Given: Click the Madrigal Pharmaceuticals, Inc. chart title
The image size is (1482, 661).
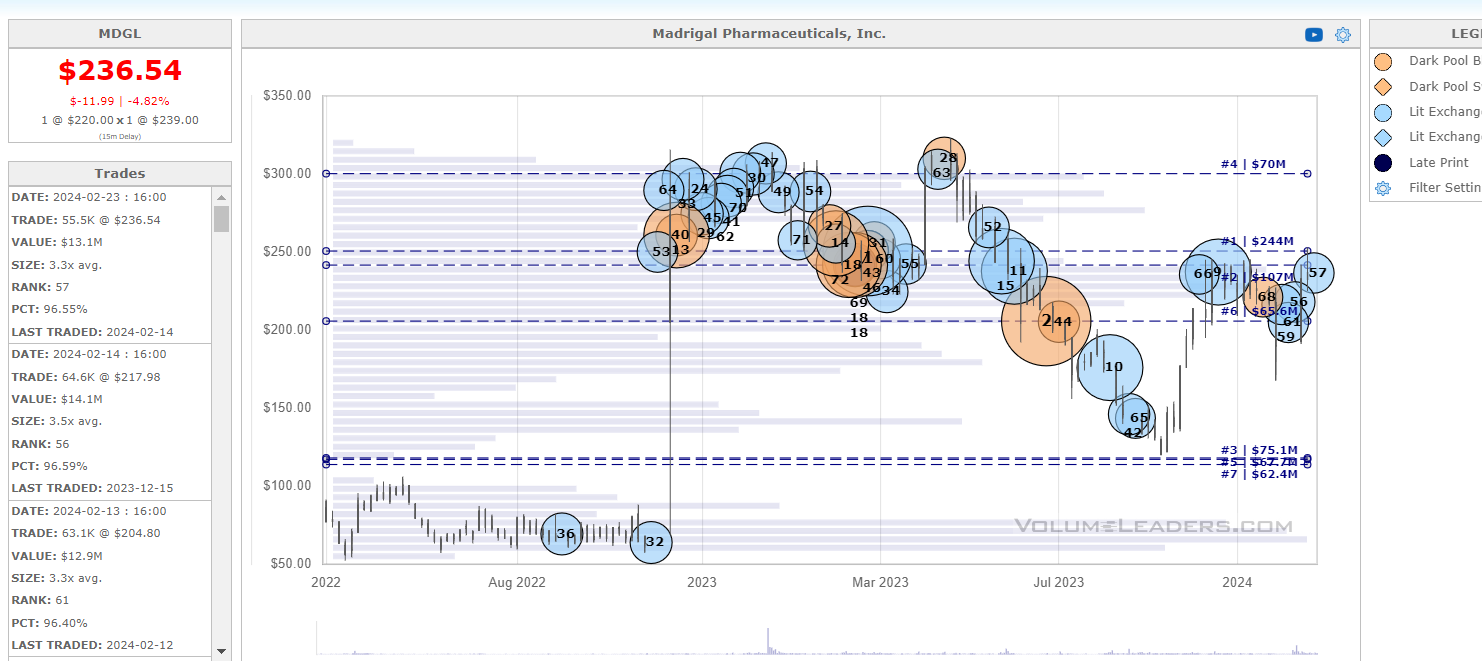Looking at the screenshot, I should [x=769, y=33].
